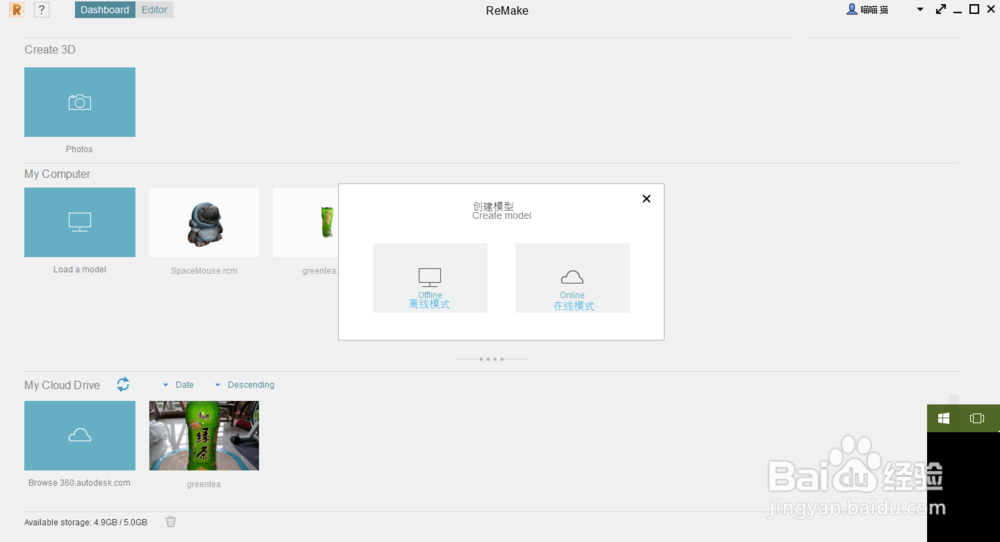Expand the account dropdown arrow
The height and width of the screenshot is (542, 1000).
[x=920, y=10]
